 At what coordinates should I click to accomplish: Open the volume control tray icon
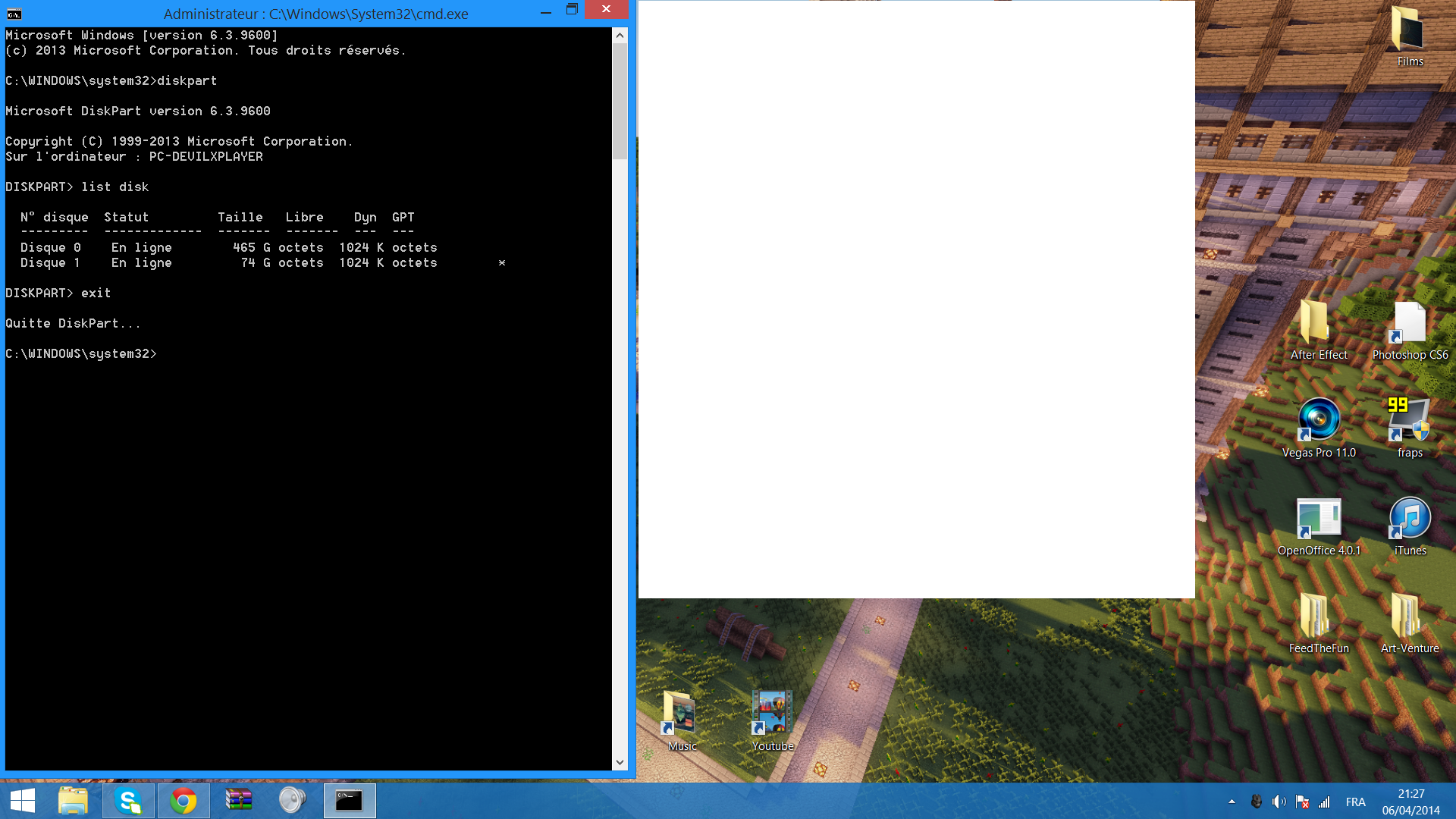(x=1279, y=802)
